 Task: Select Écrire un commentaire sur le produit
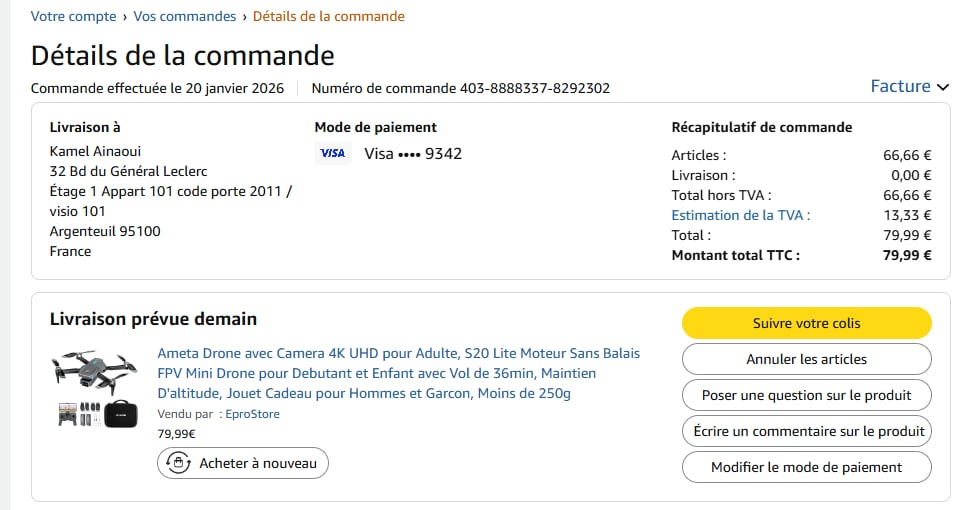[806, 431]
